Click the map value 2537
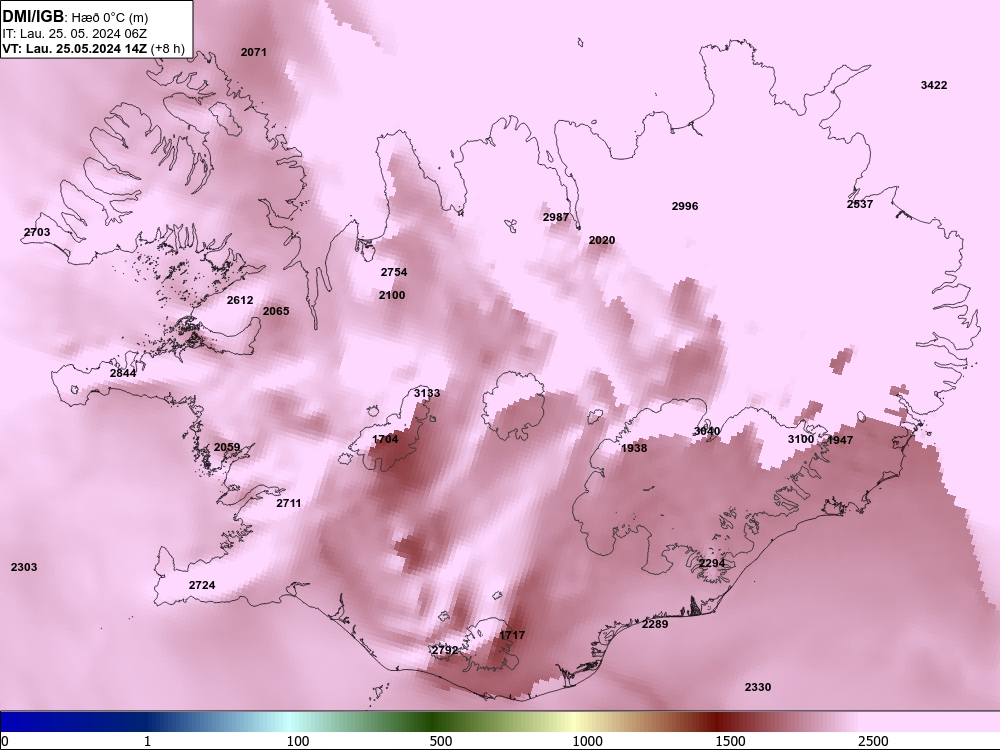 tap(860, 204)
